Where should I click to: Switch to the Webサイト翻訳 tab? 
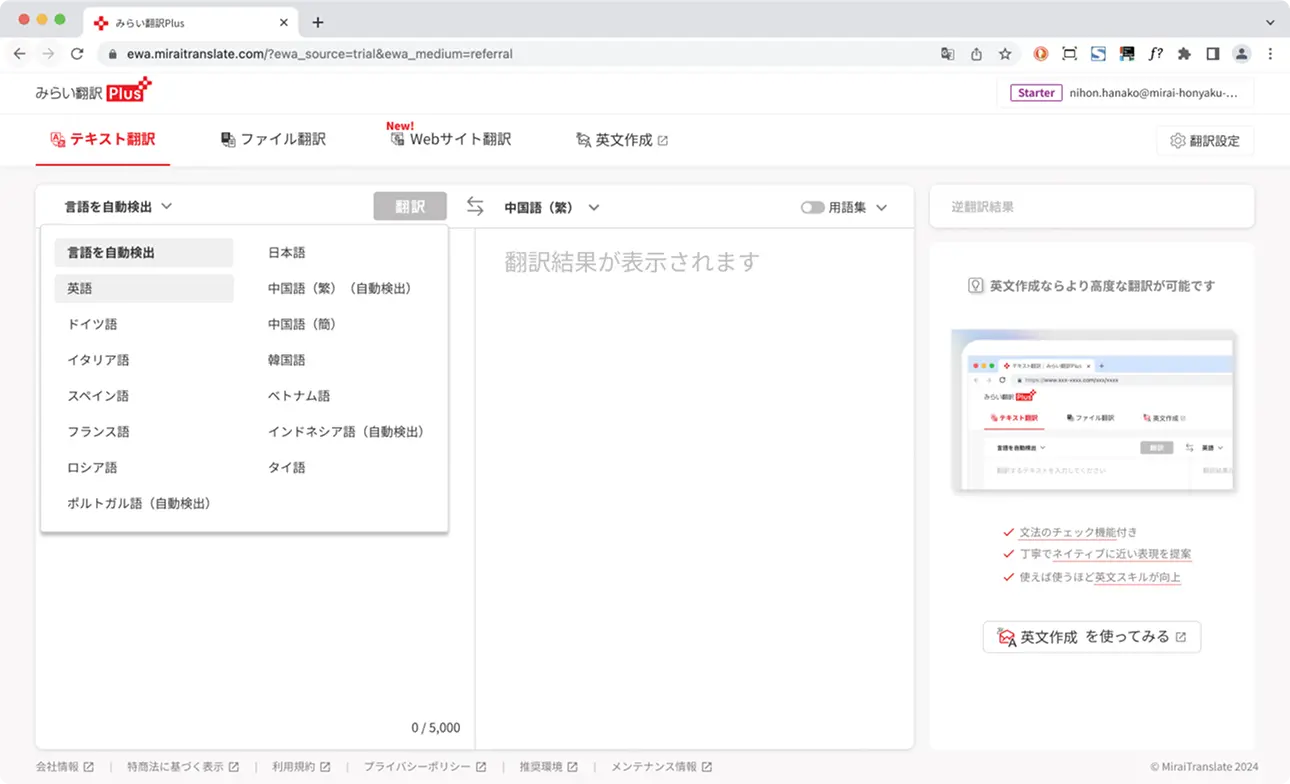click(x=451, y=140)
